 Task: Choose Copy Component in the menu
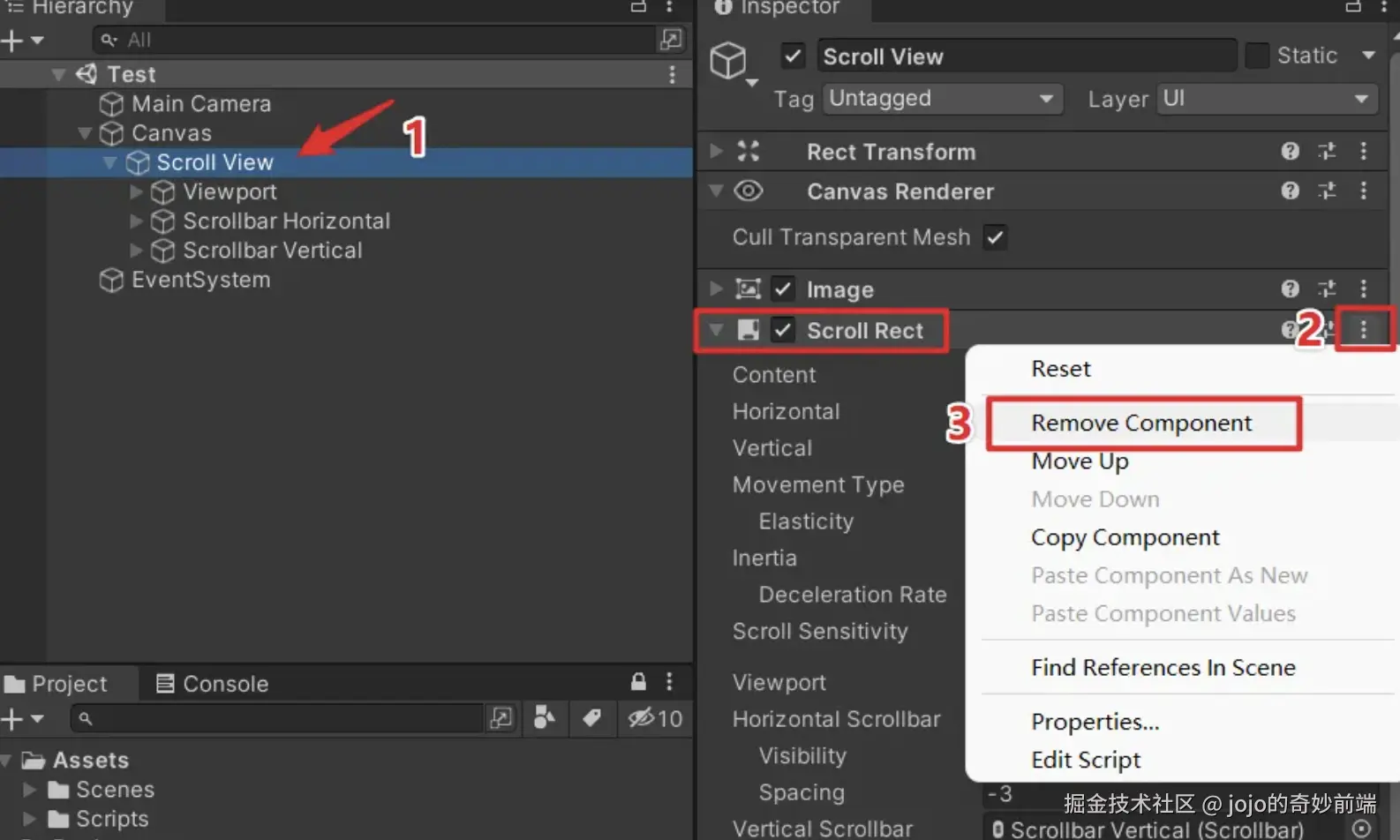pyautogui.click(x=1125, y=537)
